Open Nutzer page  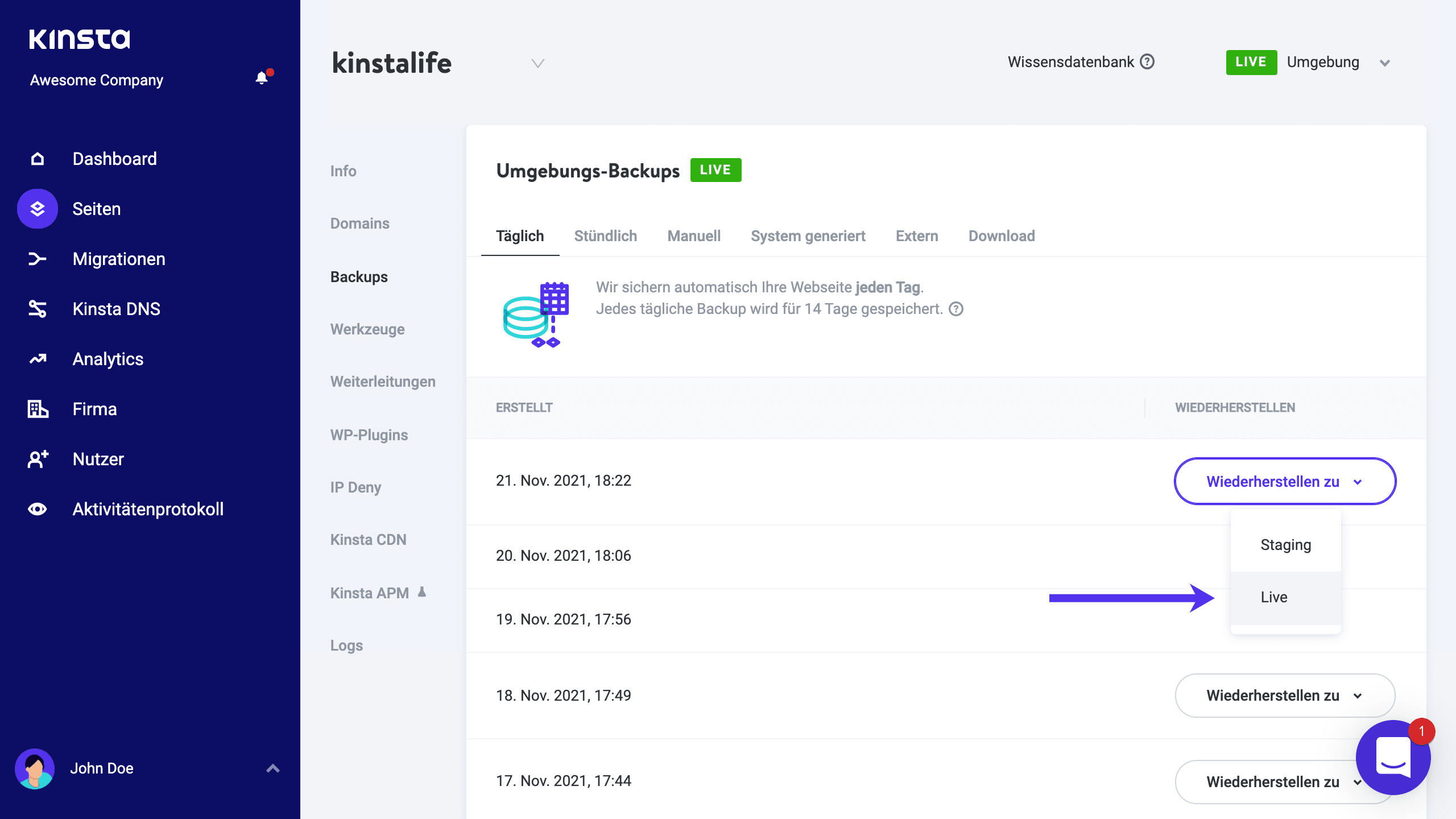(98, 459)
